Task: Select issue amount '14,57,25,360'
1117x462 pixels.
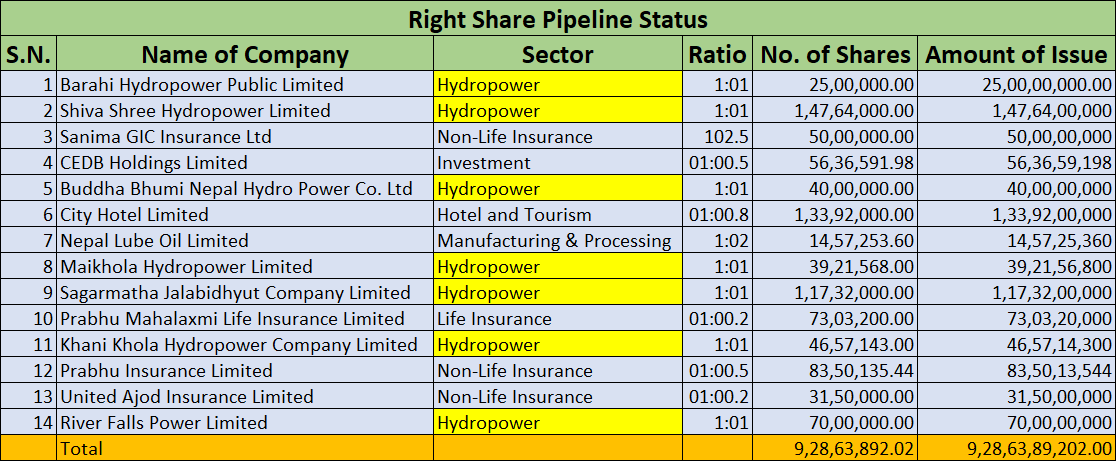Action: (x=1017, y=241)
